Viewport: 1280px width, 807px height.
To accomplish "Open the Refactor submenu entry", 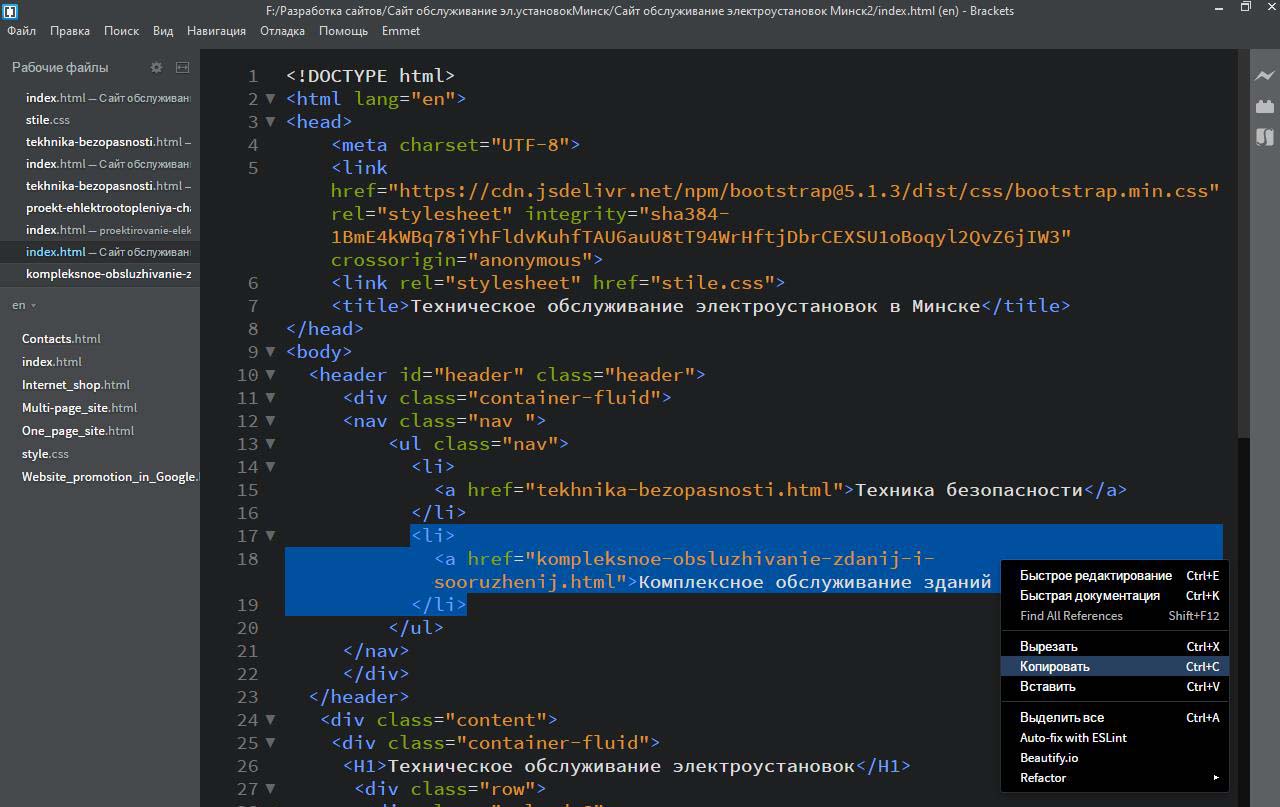I will tap(1043, 778).
